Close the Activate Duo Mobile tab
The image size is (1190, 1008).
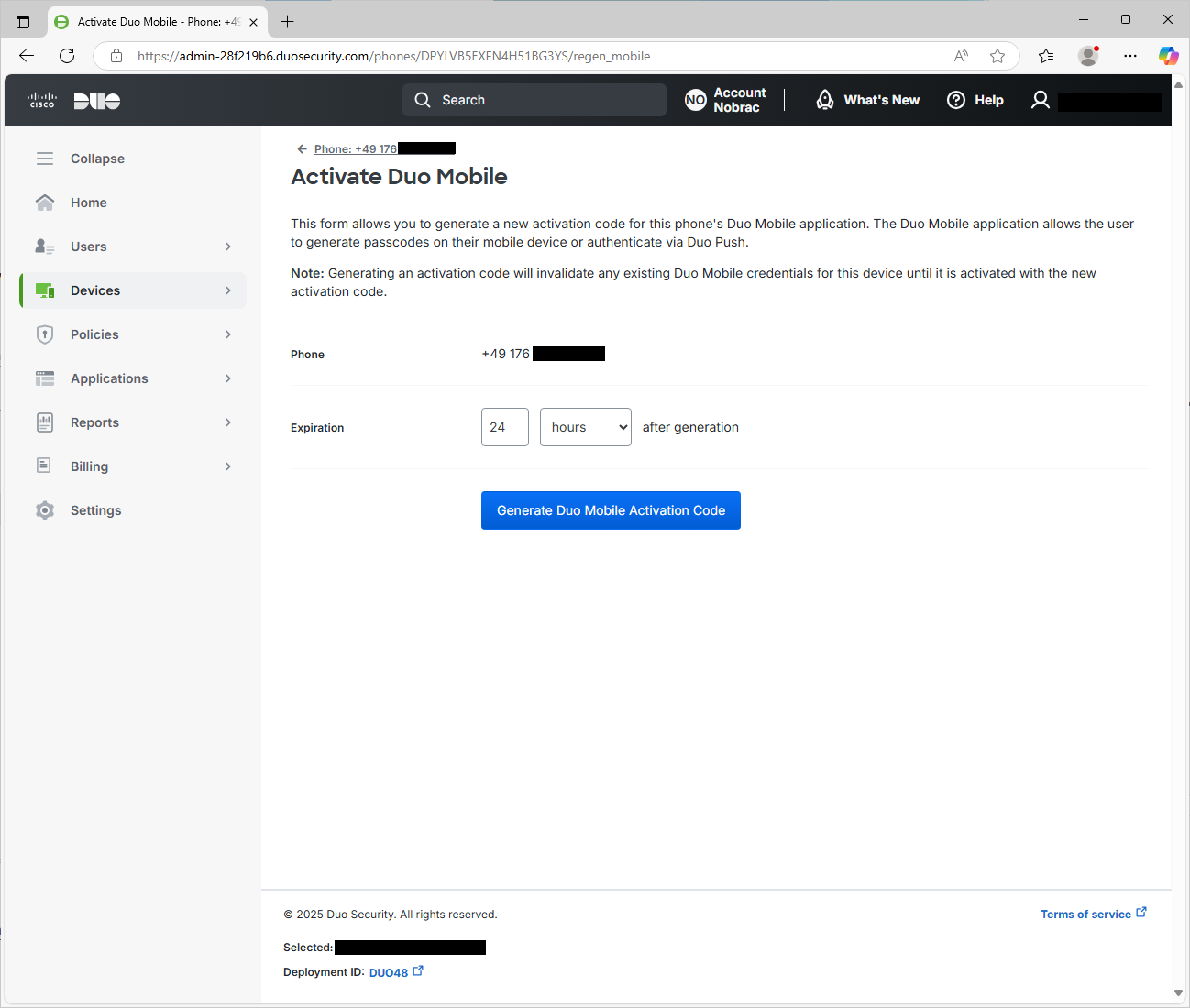pos(254,22)
